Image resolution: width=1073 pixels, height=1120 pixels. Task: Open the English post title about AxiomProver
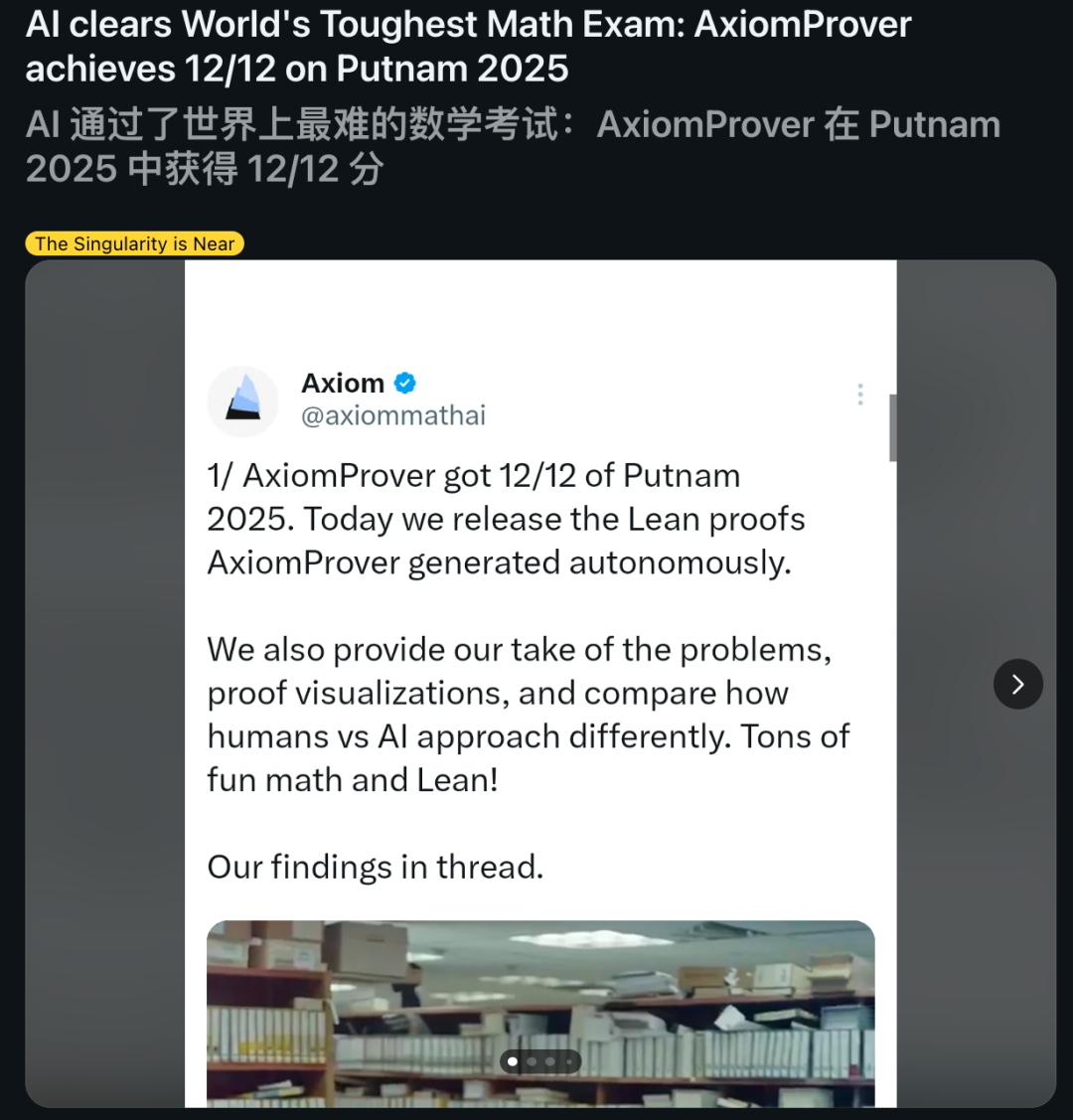point(467,46)
